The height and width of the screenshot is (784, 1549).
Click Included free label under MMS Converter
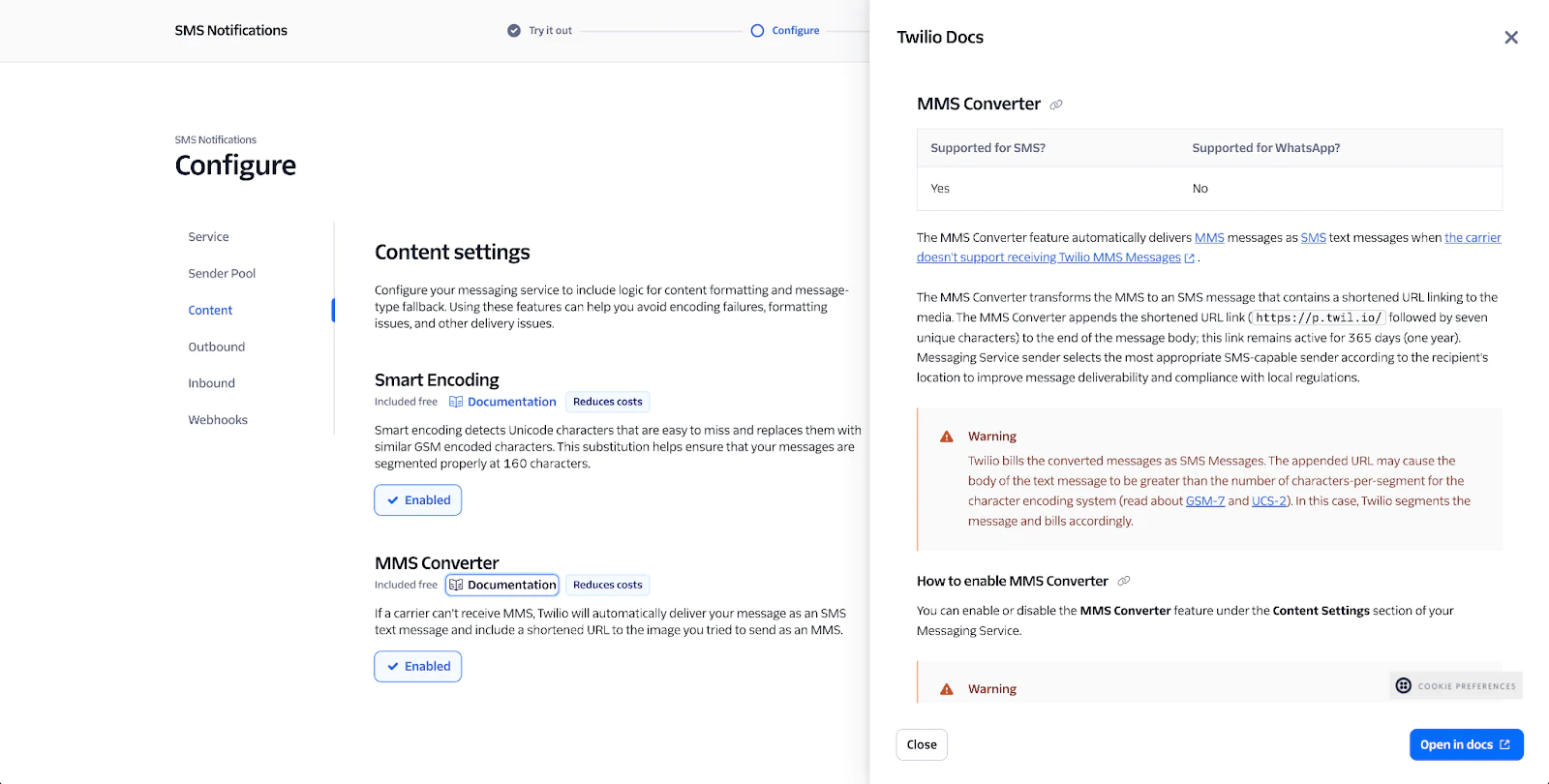point(406,585)
